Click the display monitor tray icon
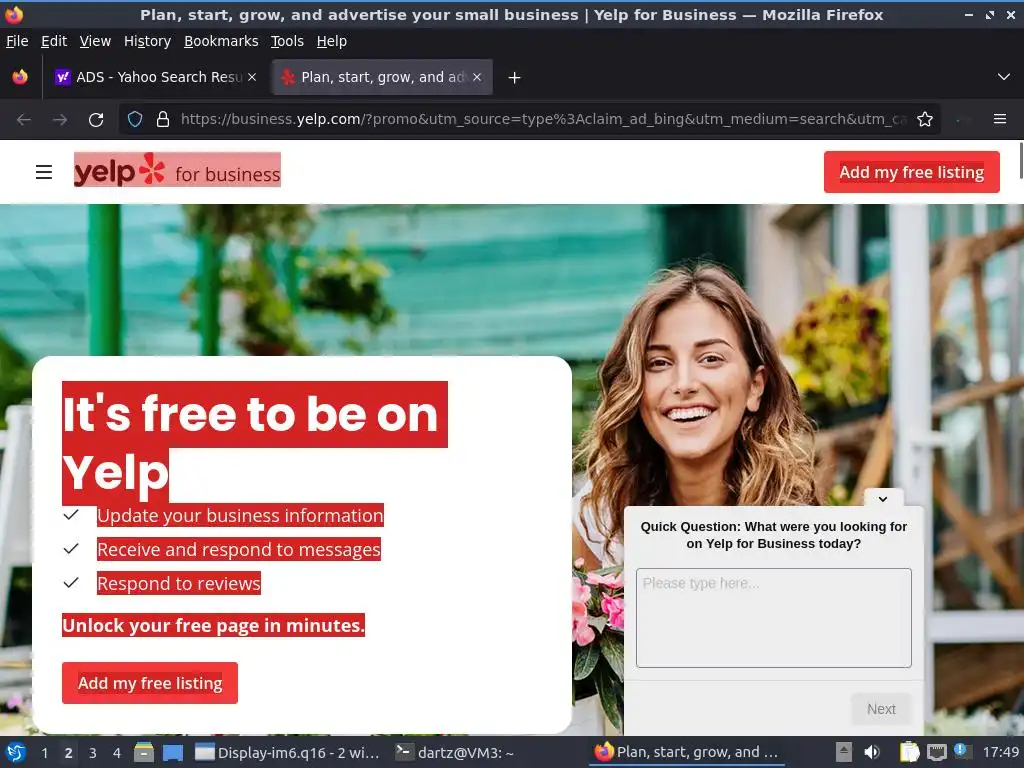The height and width of the screenshot is (768, 1024). (937, 752)
